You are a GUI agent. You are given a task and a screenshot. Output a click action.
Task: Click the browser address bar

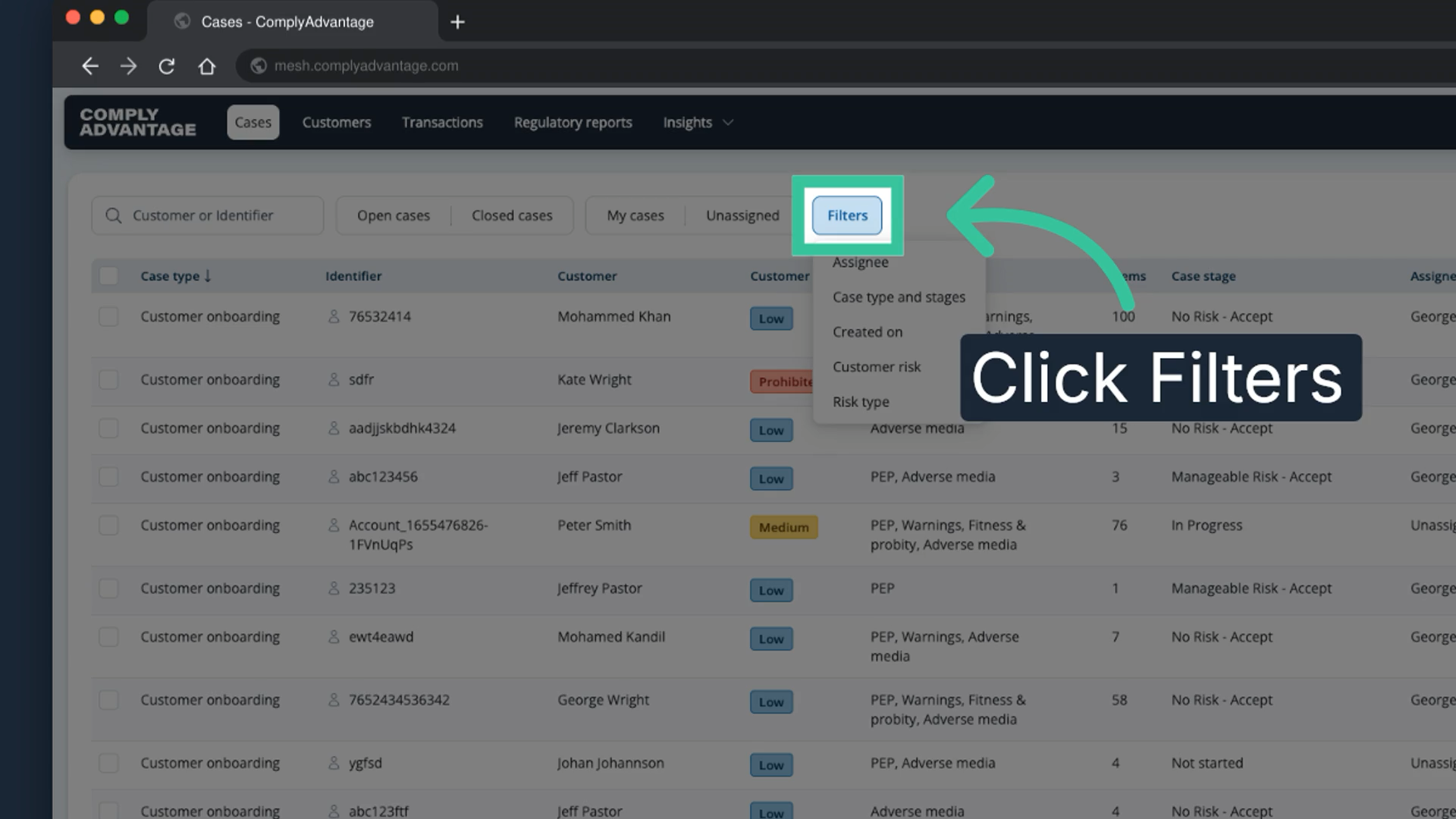(x=846, y=66)
